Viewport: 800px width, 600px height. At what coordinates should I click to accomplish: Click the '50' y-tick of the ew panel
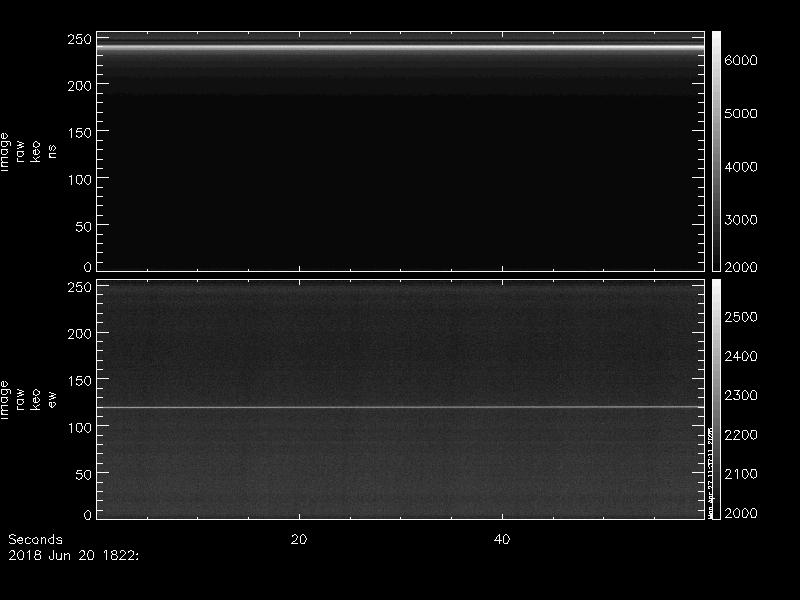click(84, 475)
